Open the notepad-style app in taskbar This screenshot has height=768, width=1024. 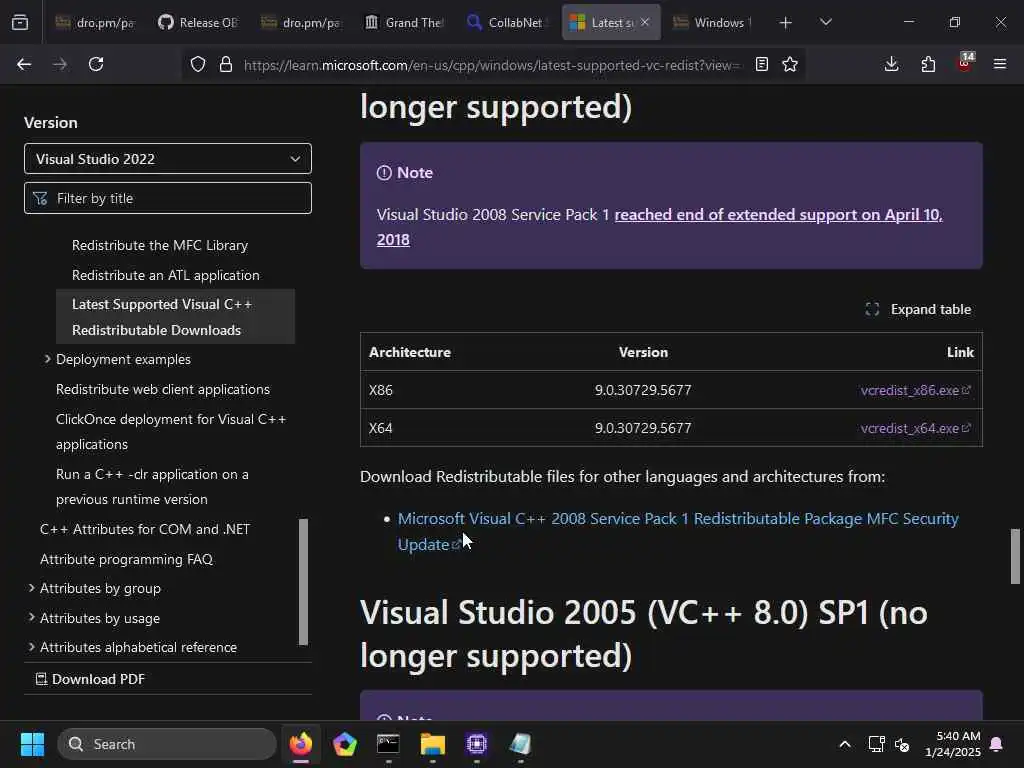520,744
